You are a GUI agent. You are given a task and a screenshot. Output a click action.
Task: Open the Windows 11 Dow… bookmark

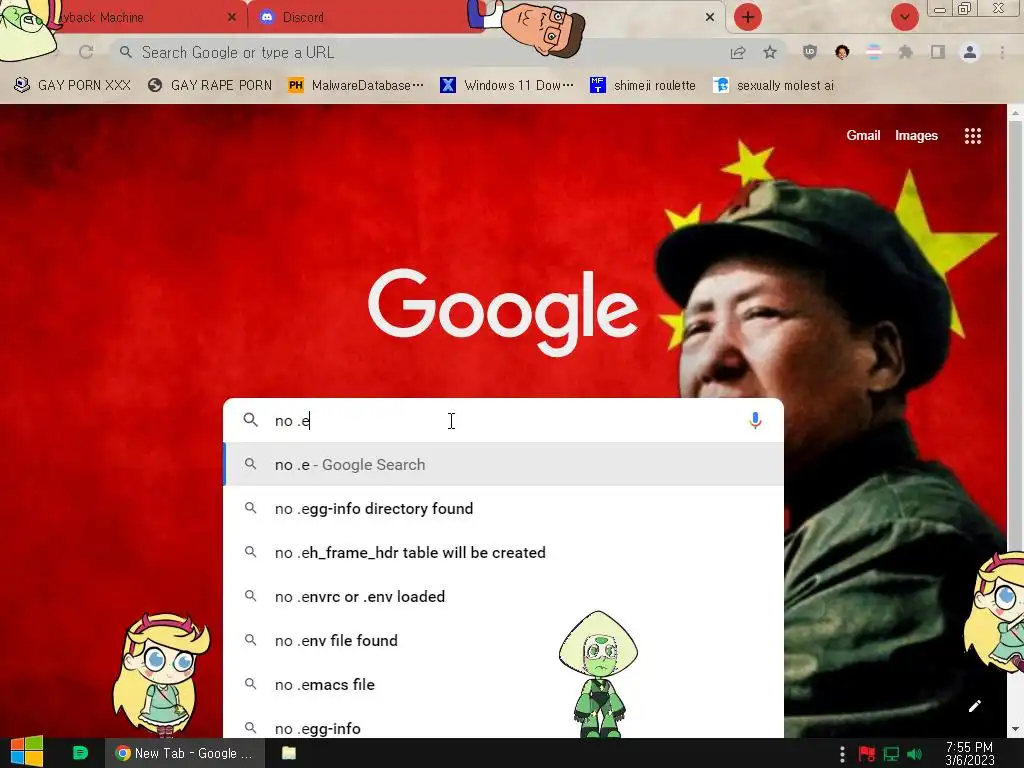click(507, 86)
